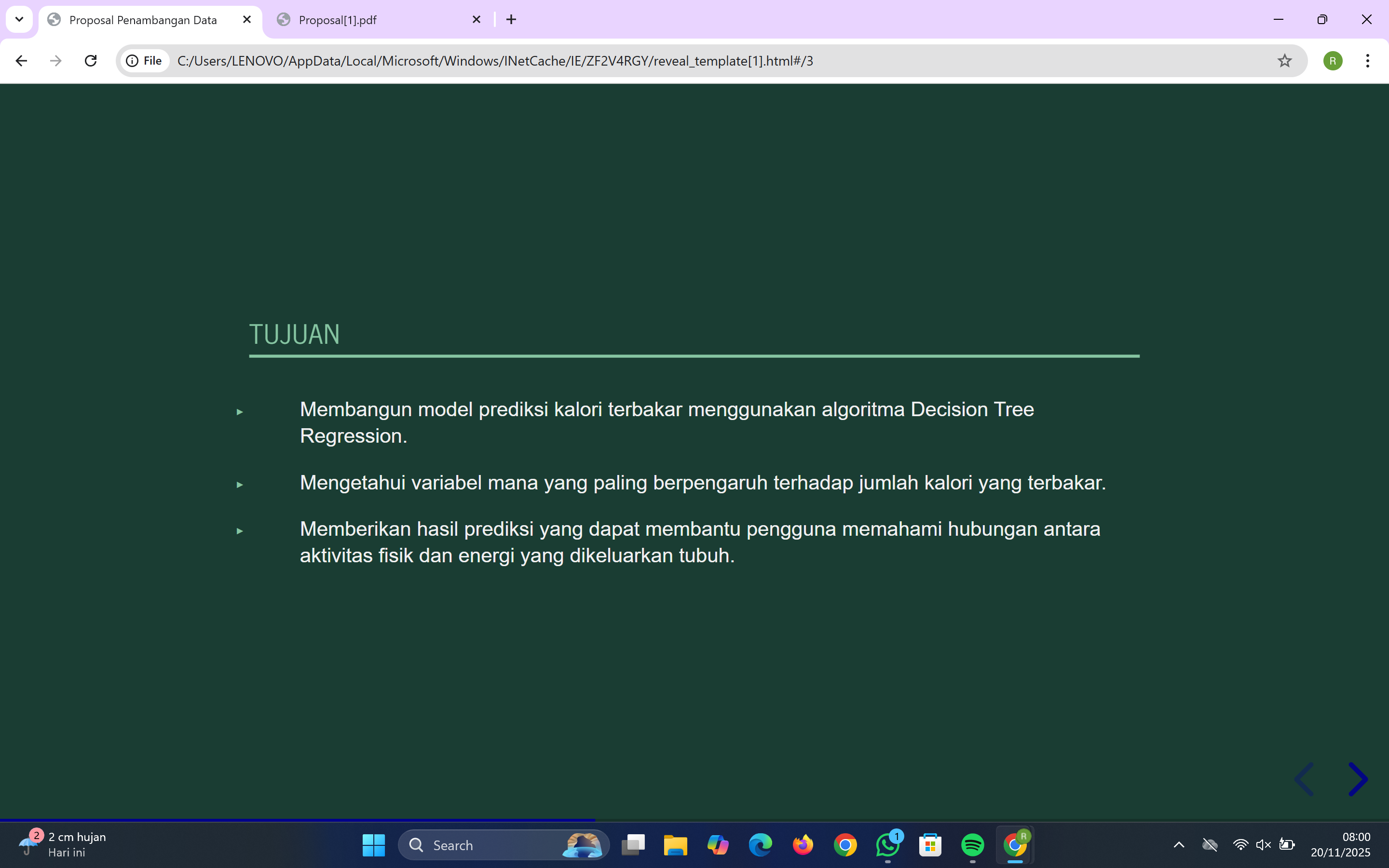Open Firefox from the taskbar
This screenshot has height=868, width=1389.
[803, 845]
